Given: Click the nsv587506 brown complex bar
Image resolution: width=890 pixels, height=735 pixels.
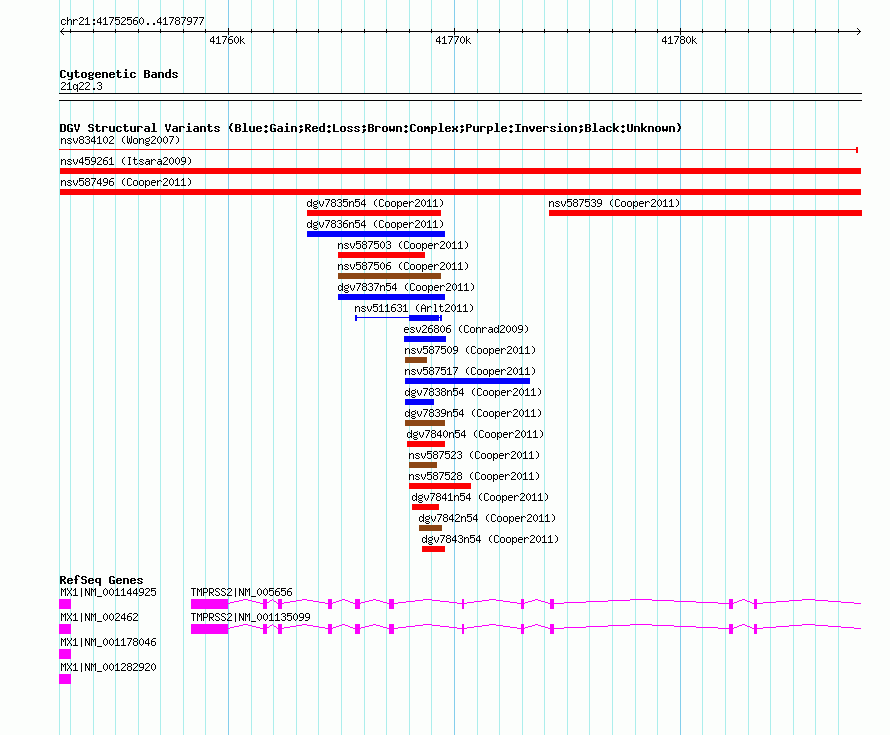Looking at the screenshot, I should pos(389,276).
